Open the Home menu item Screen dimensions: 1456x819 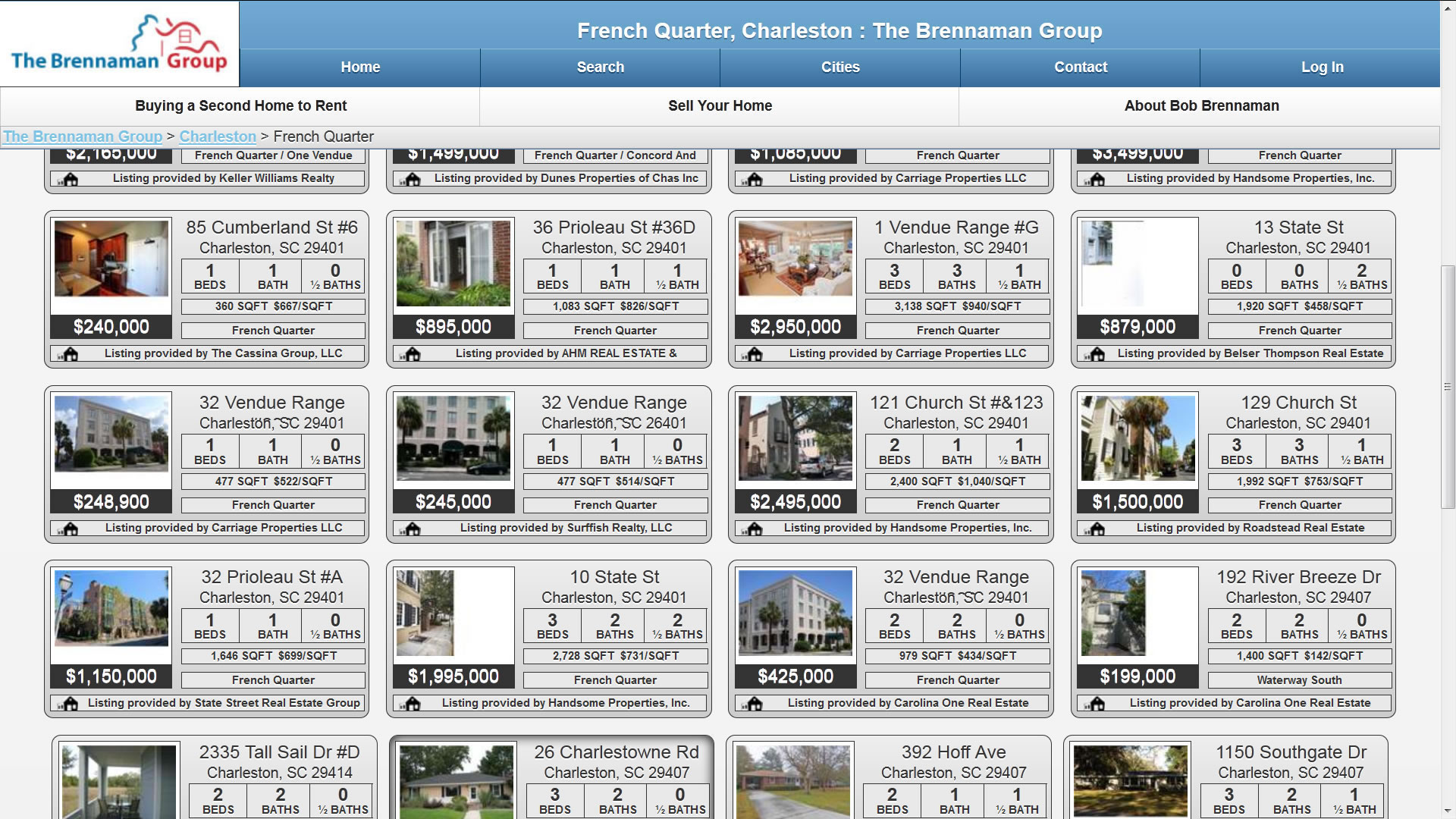(x=360, y=67)
